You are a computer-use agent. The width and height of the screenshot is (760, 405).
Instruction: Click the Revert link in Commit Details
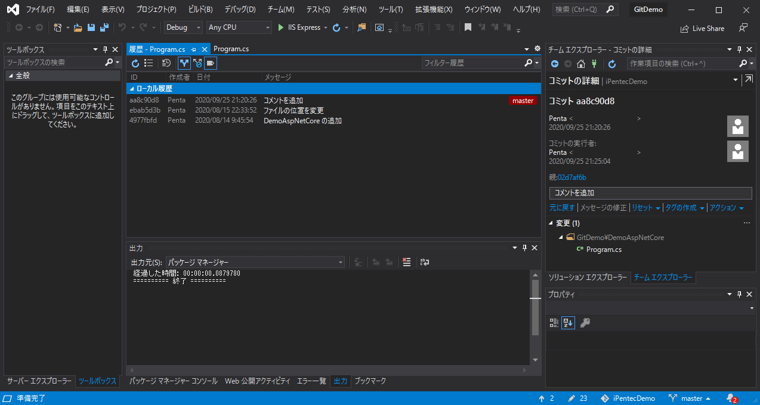pos(562,208)
